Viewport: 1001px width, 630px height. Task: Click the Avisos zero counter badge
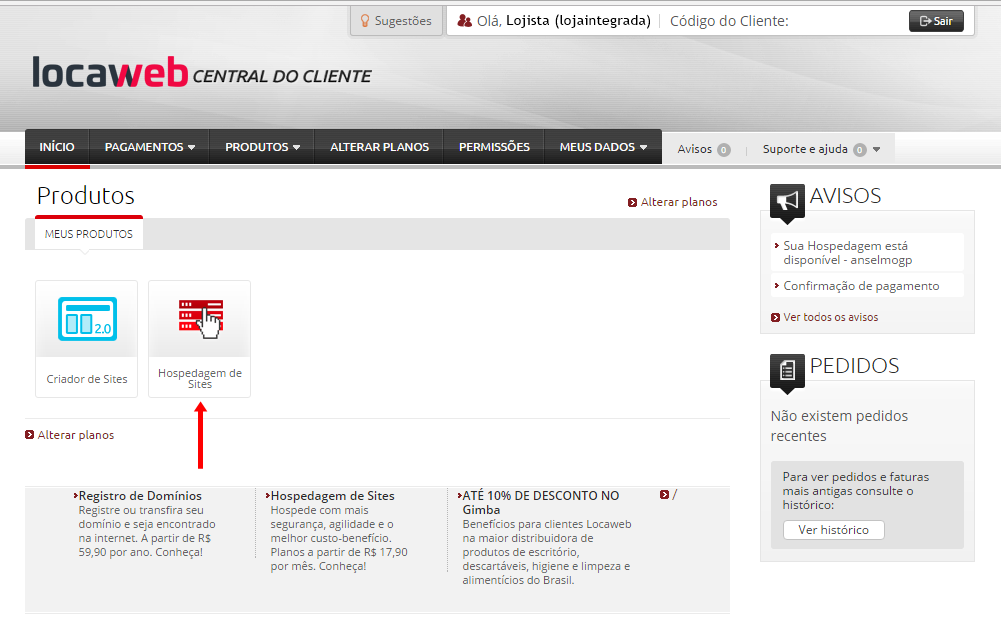click(723, 150)
